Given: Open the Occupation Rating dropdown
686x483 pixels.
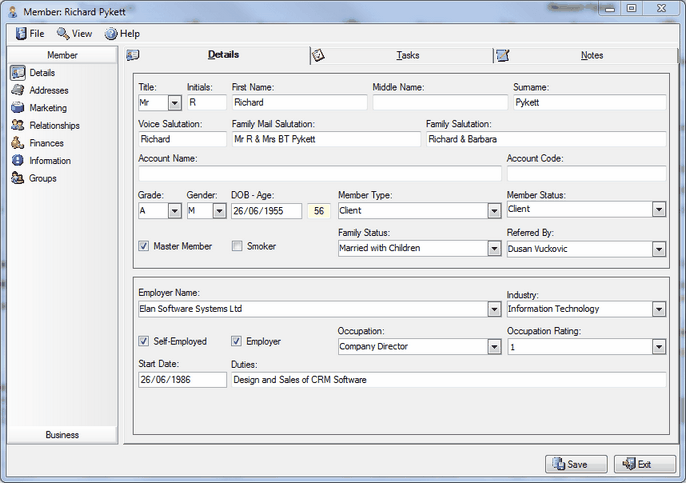Looking at the screenshot, I should tap(659, 347).
